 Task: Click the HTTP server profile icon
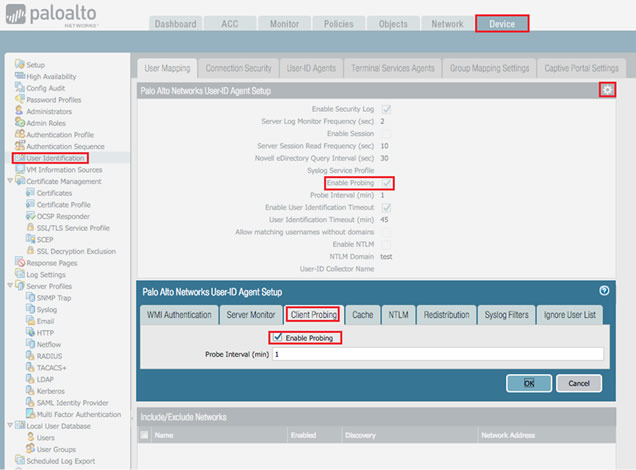click(x=30, y=332)
